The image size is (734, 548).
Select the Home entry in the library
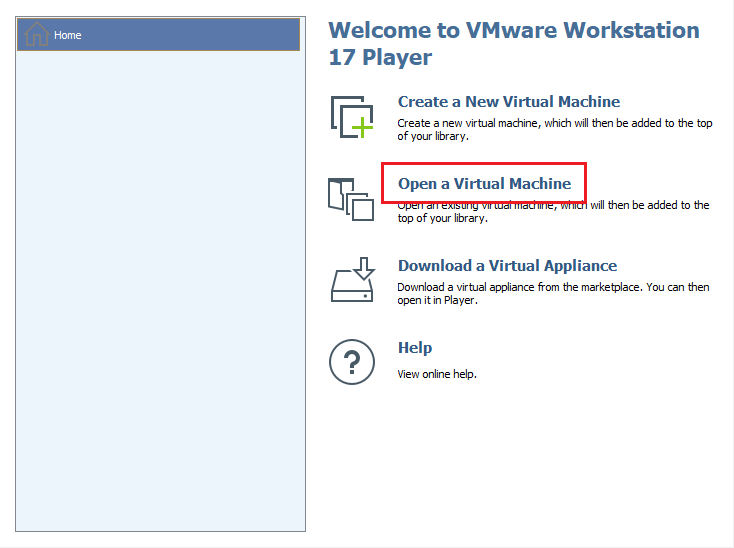click(x=158, y=35)
